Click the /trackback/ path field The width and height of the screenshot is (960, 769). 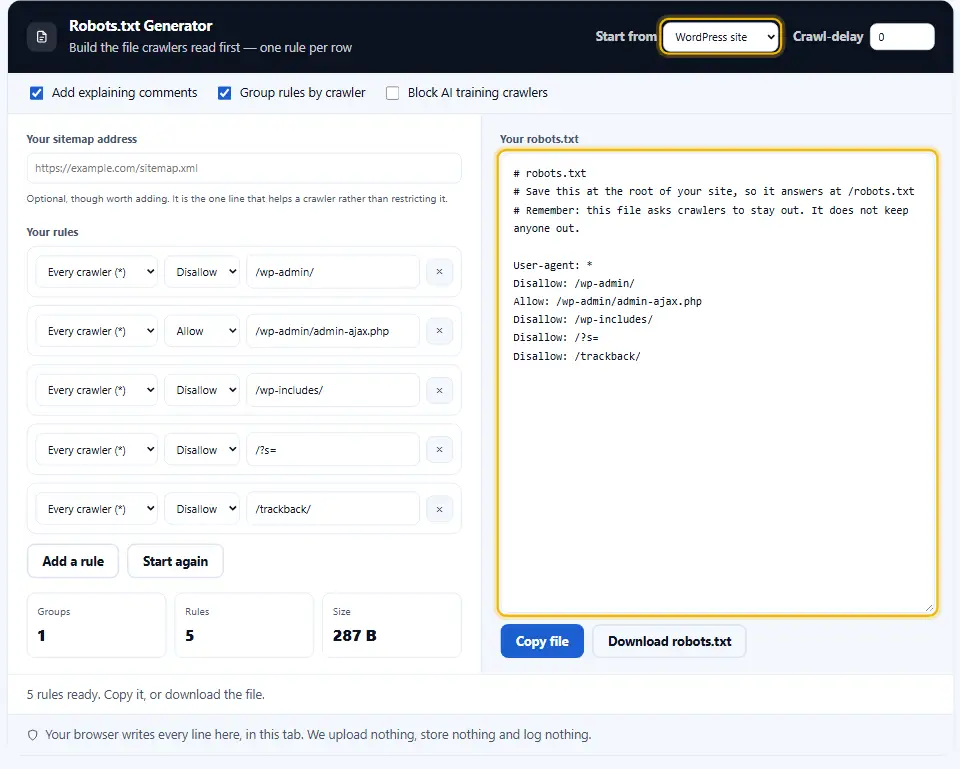pos(332,509)
